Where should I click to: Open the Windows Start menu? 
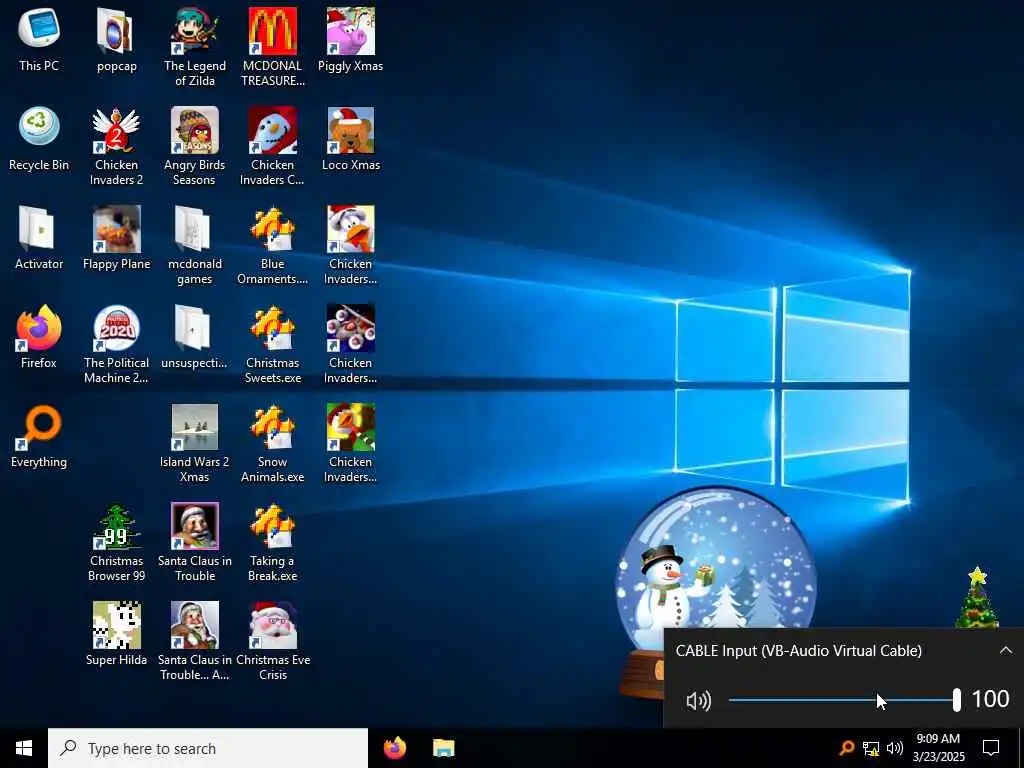[24, 748]
